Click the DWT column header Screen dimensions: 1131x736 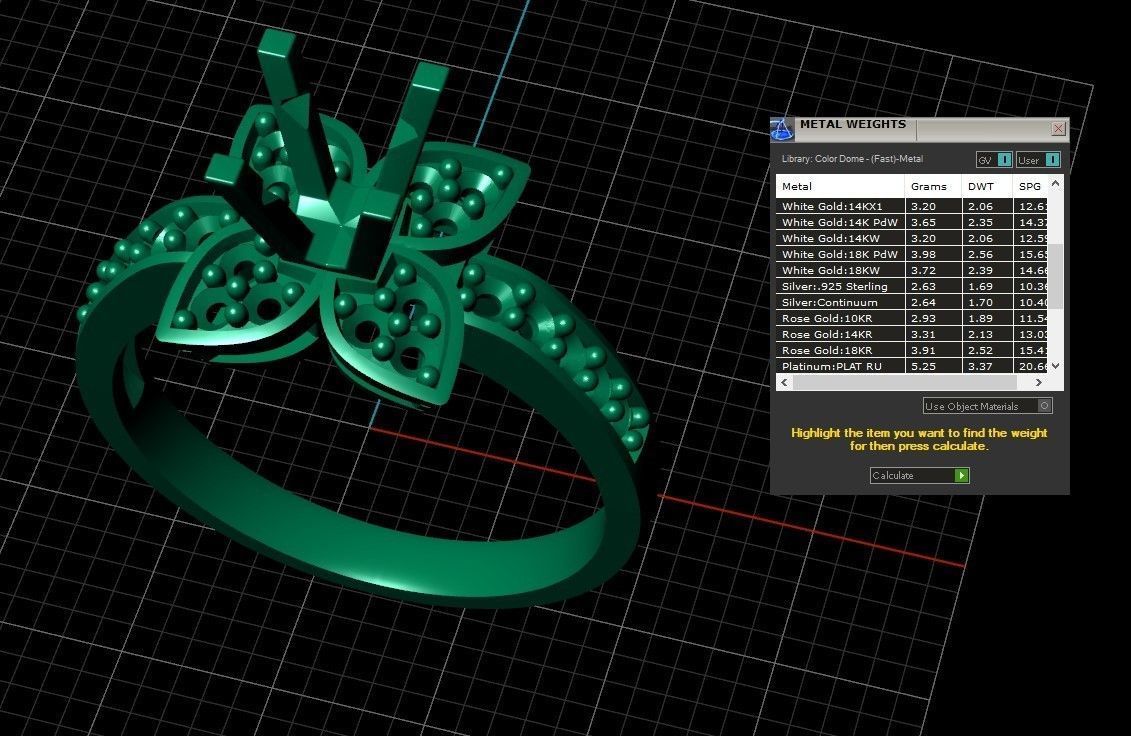click(987, 186)
